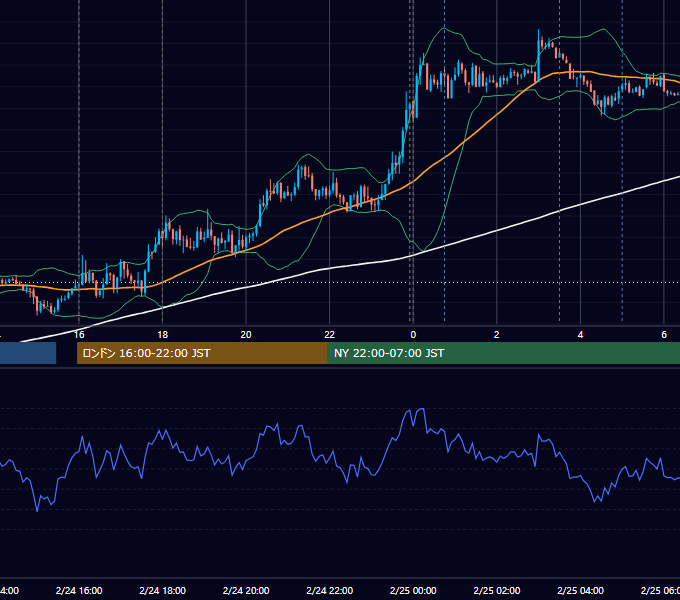Click the 2/25 04:00 date label
This screenshot has width=680, height=600.
click(580, 590)
